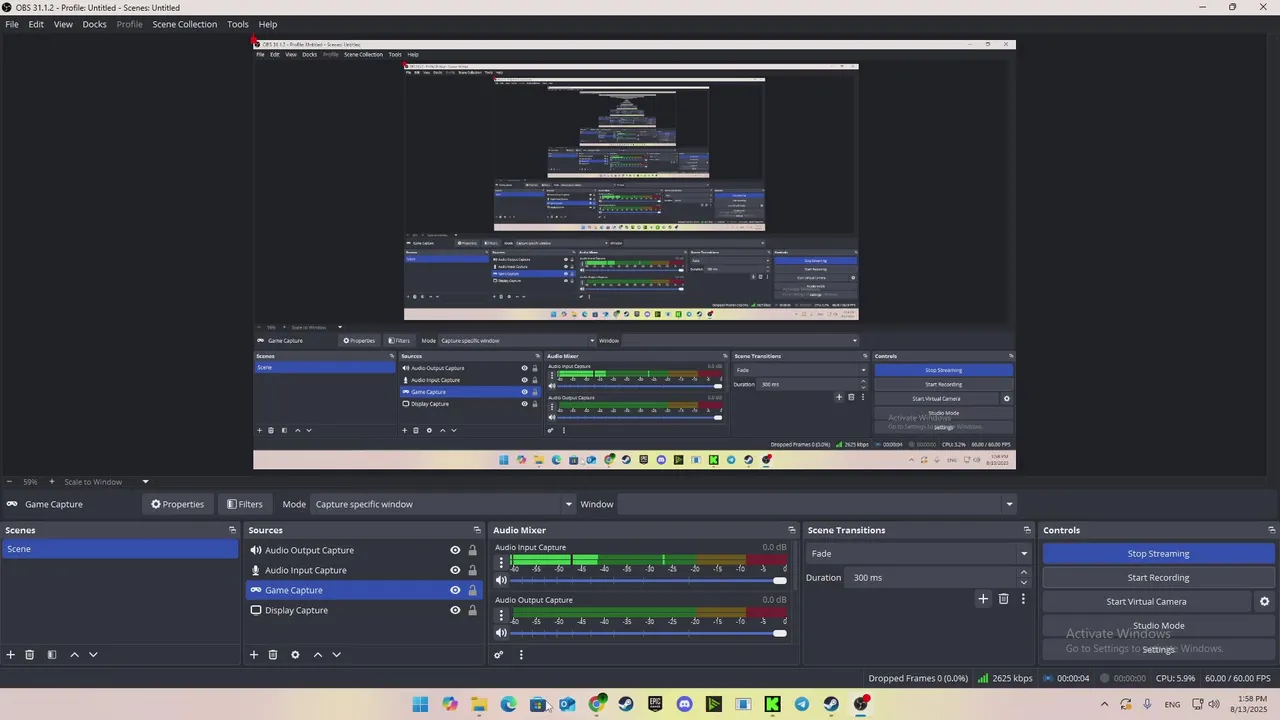Increase transition duration with up arrow
Screen dimensions: 1280x720
pyautogui.click(x=1024, y=573)
